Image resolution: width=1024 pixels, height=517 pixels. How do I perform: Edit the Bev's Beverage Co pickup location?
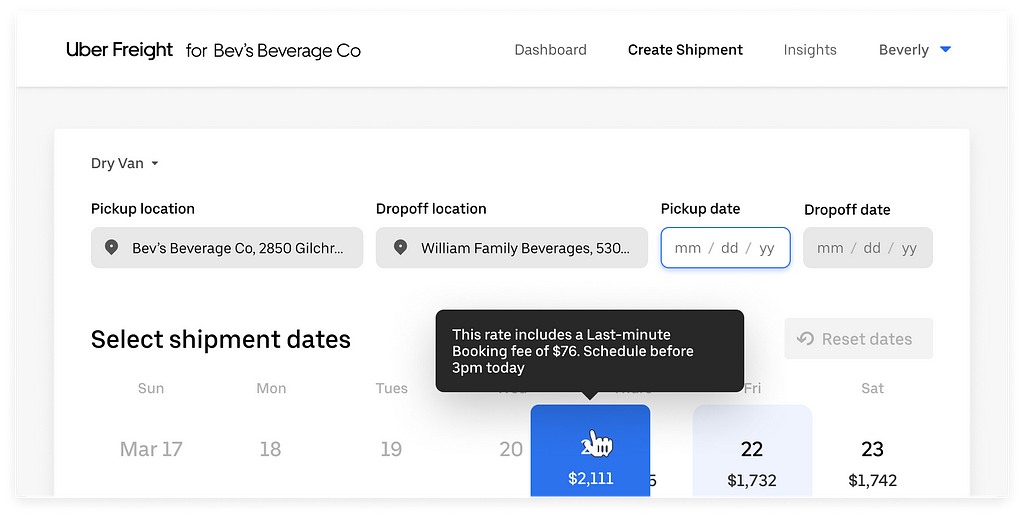click(x=227, y=247)
